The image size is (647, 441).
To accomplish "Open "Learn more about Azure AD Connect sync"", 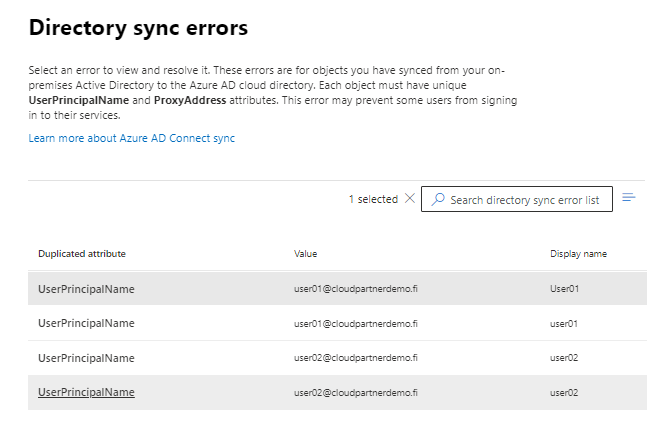I will (132, 138).
